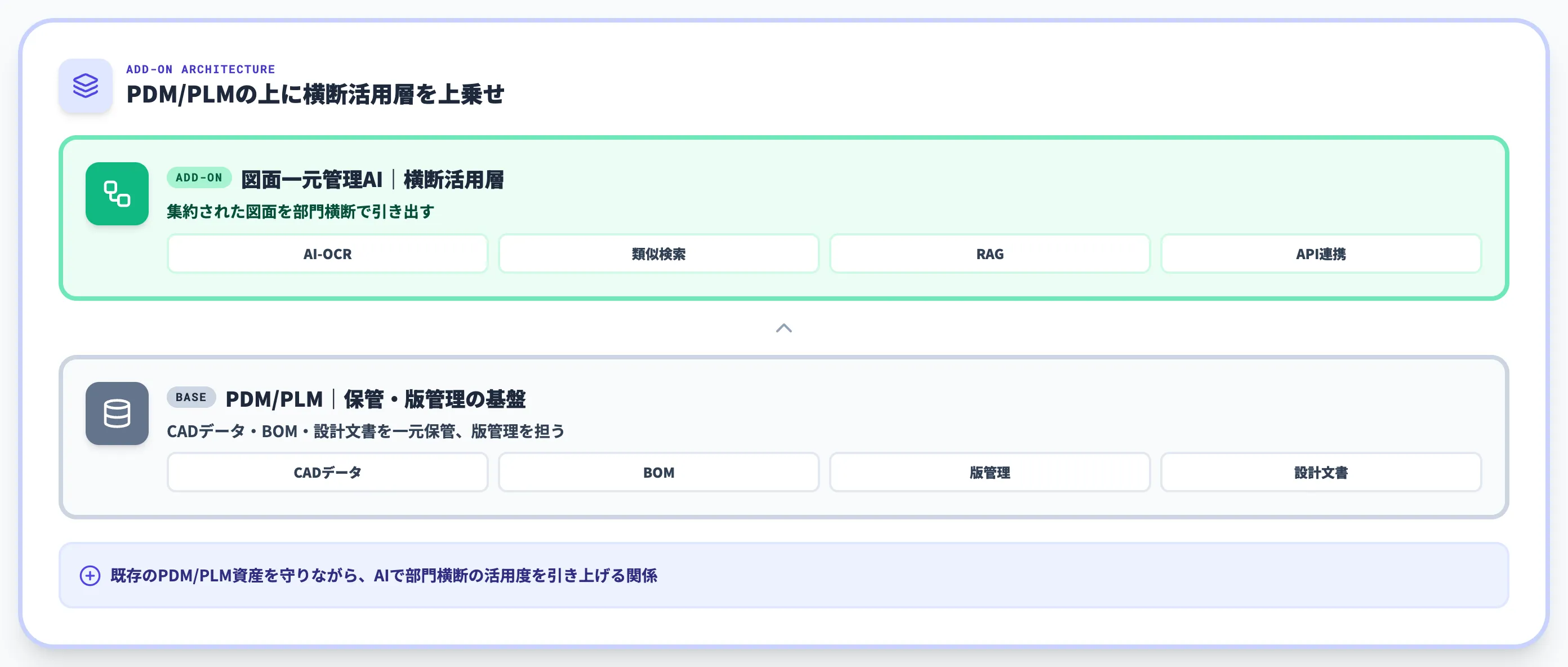Switch to the BOM tab
Viewport: 1568px width, 667px height.
[658, 472]
